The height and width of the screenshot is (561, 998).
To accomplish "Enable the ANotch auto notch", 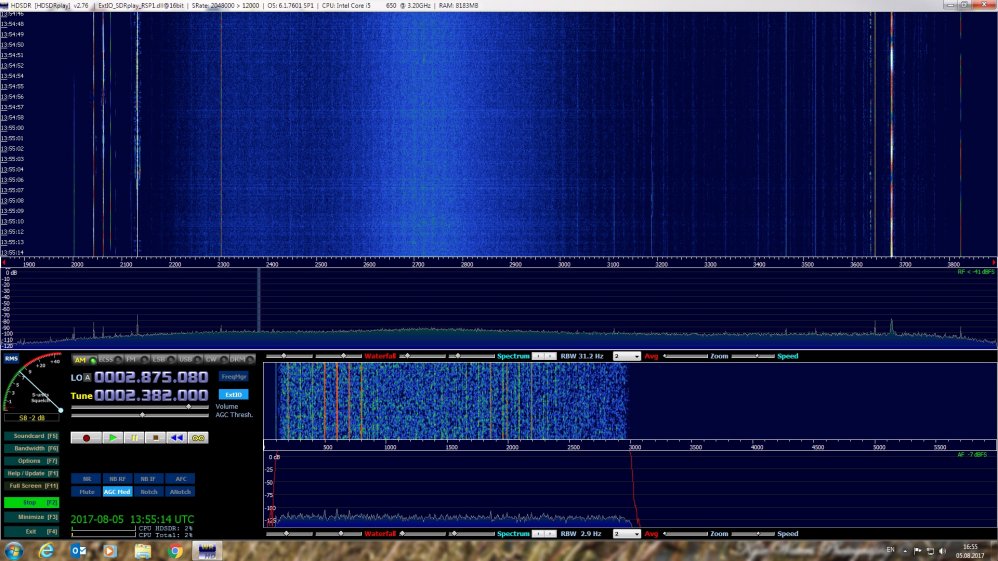I will [x=180, y=492].
